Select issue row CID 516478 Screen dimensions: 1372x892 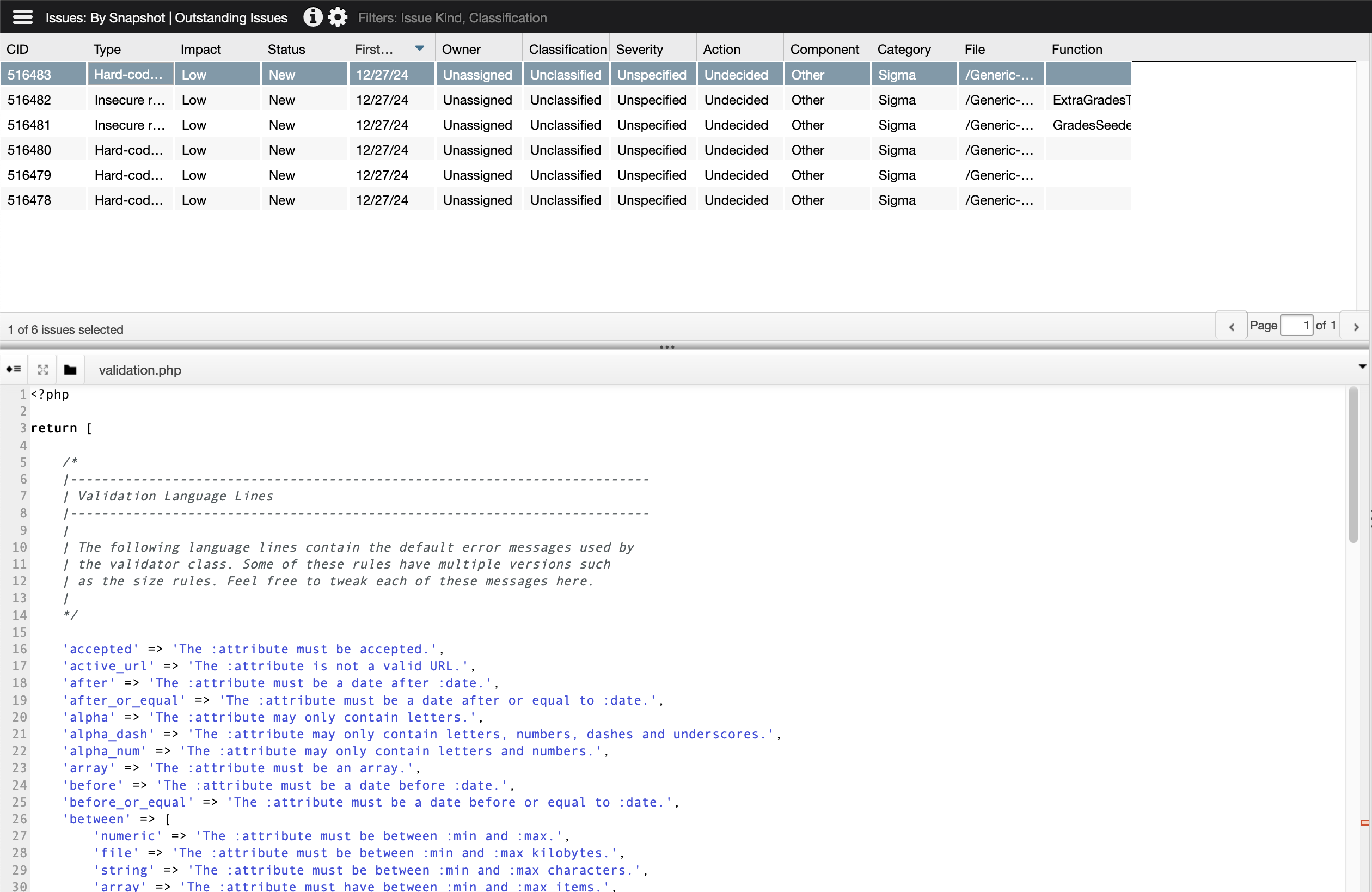(x=566, y=200)
